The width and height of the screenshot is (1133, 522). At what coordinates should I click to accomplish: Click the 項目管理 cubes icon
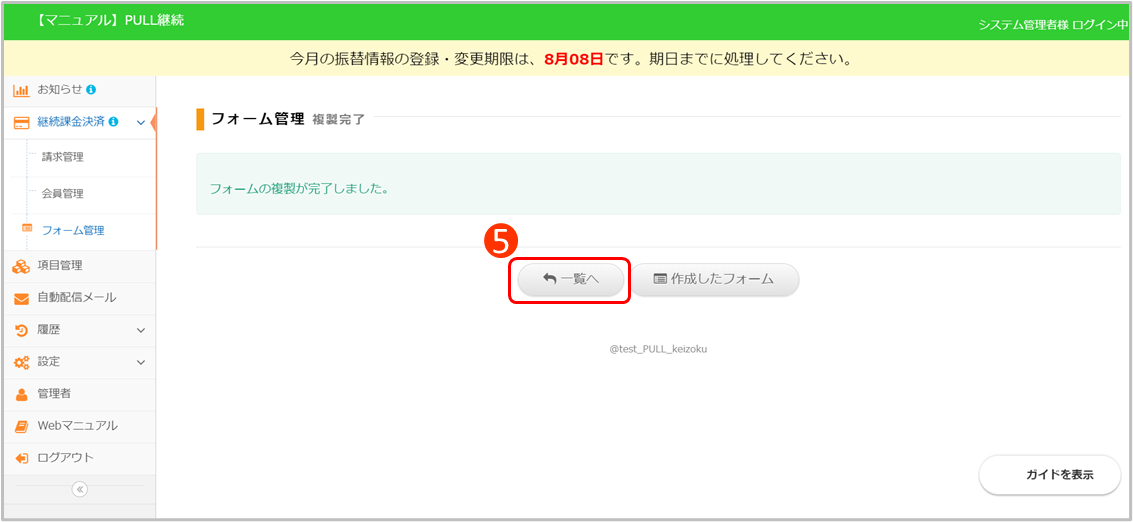click(x=21, y=266)
